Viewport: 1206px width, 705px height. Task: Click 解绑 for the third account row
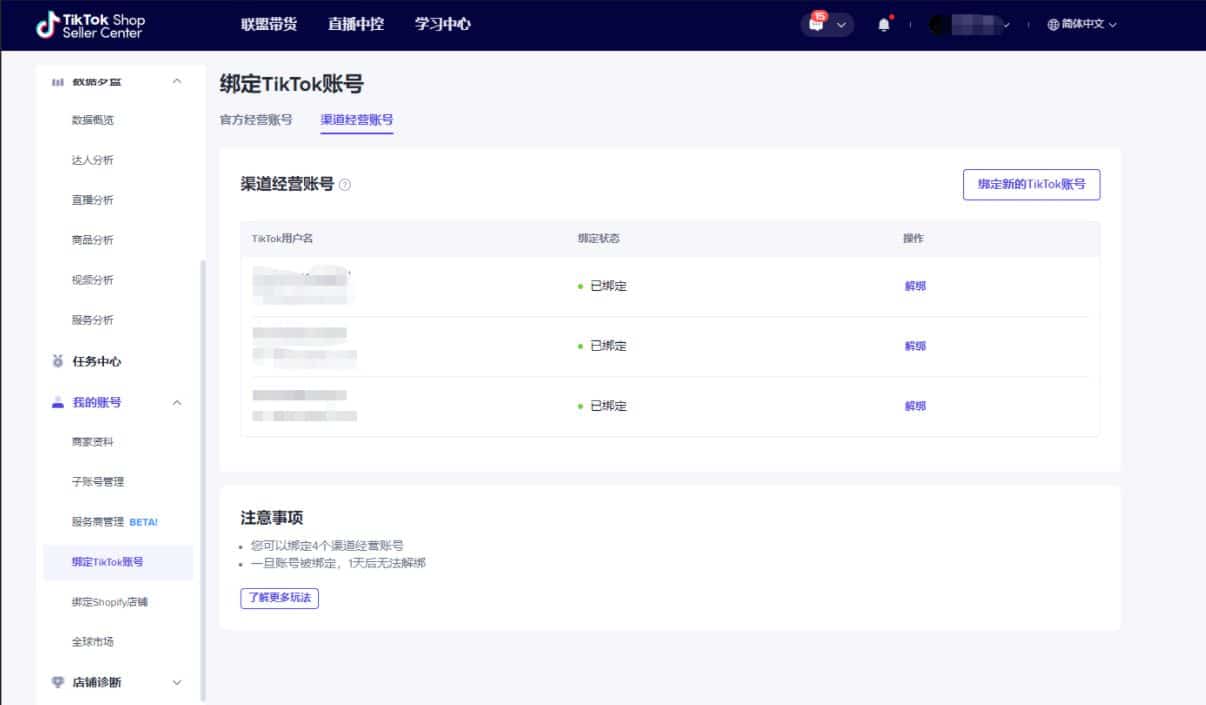pyautogui.click(x=915, y=406)
